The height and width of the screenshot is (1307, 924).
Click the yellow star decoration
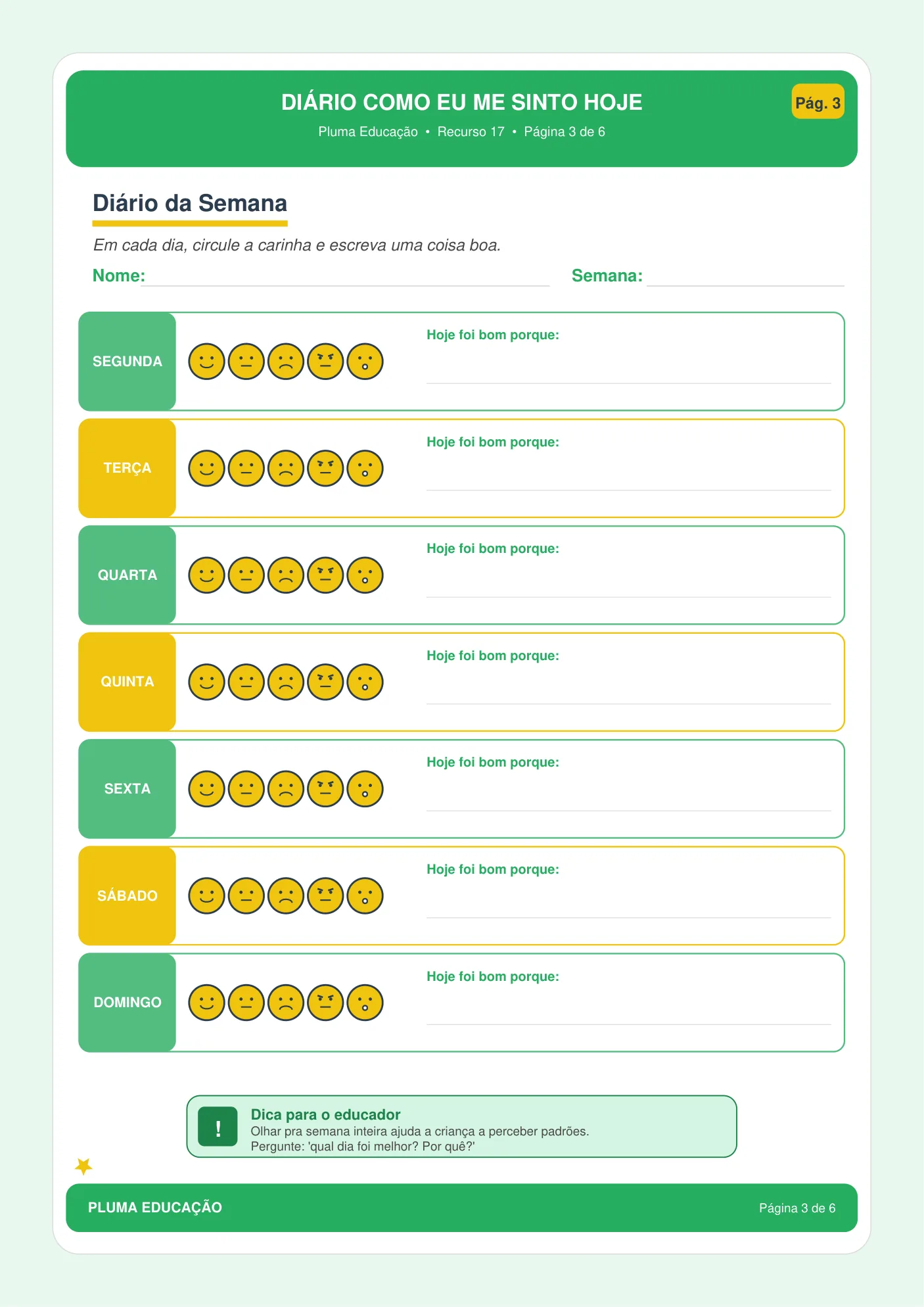(83, 1166)
